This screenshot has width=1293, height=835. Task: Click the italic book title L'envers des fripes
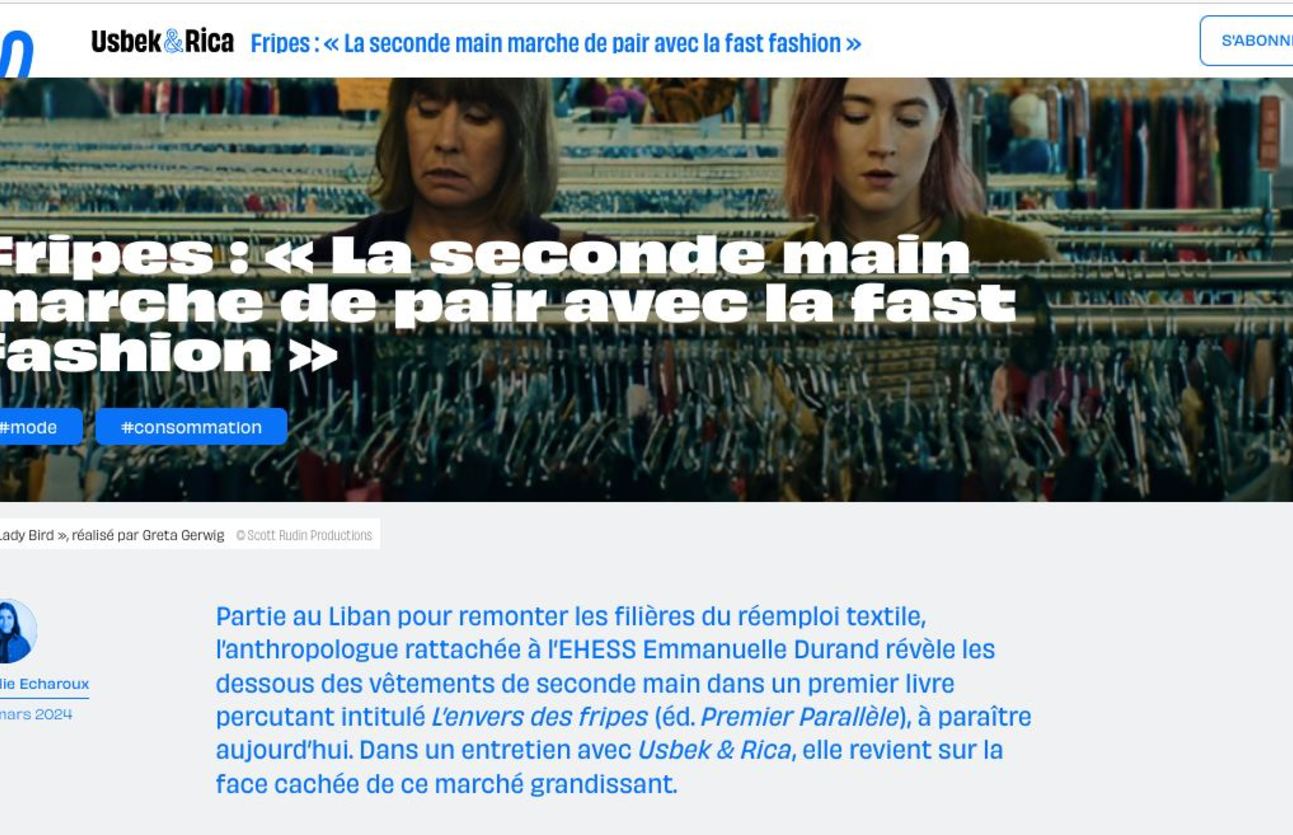[x=539, y=717]
